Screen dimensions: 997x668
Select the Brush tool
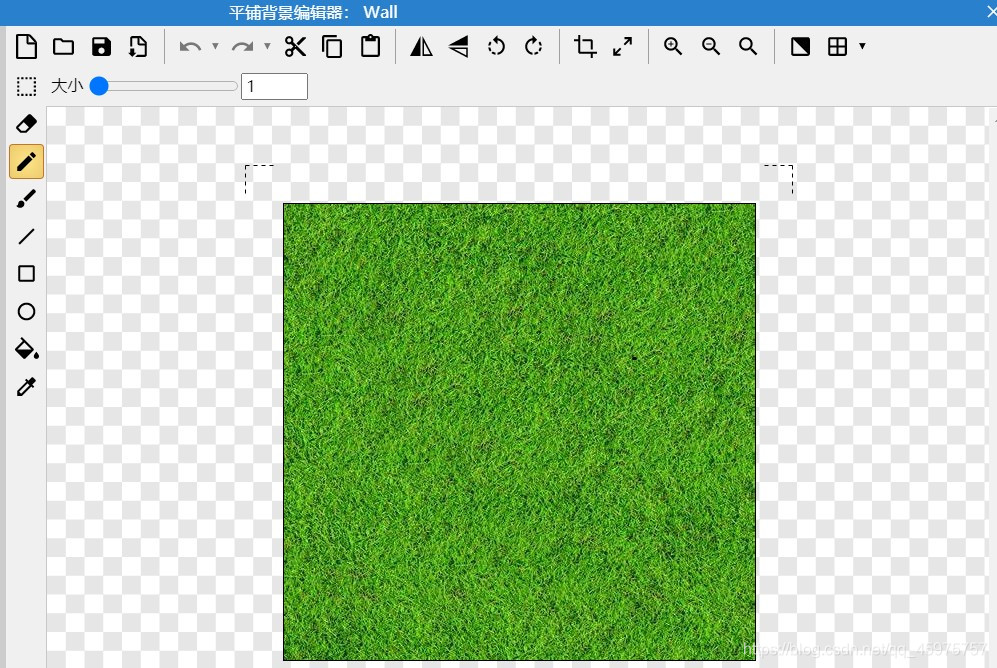click(26, 199)
